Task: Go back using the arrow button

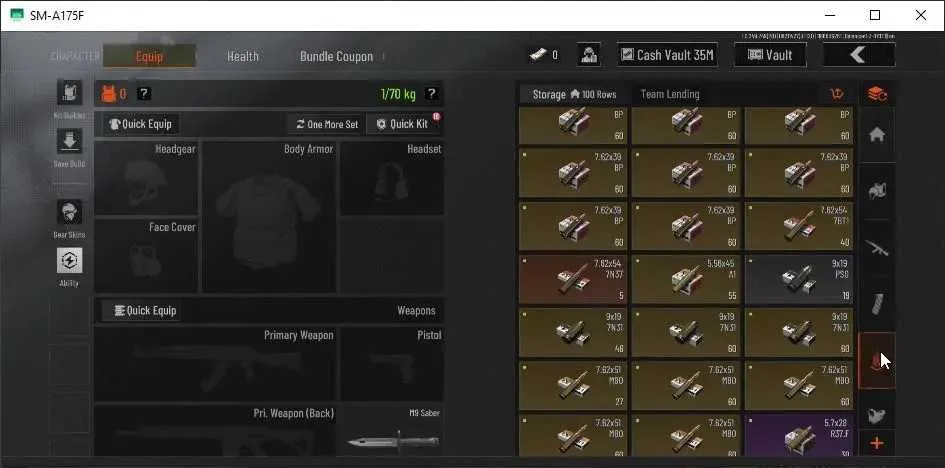Action: pos(859,55)
